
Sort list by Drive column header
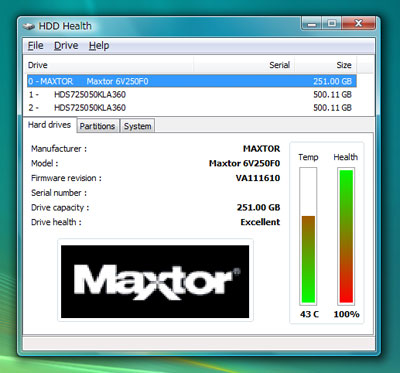(x=110, y=65)
